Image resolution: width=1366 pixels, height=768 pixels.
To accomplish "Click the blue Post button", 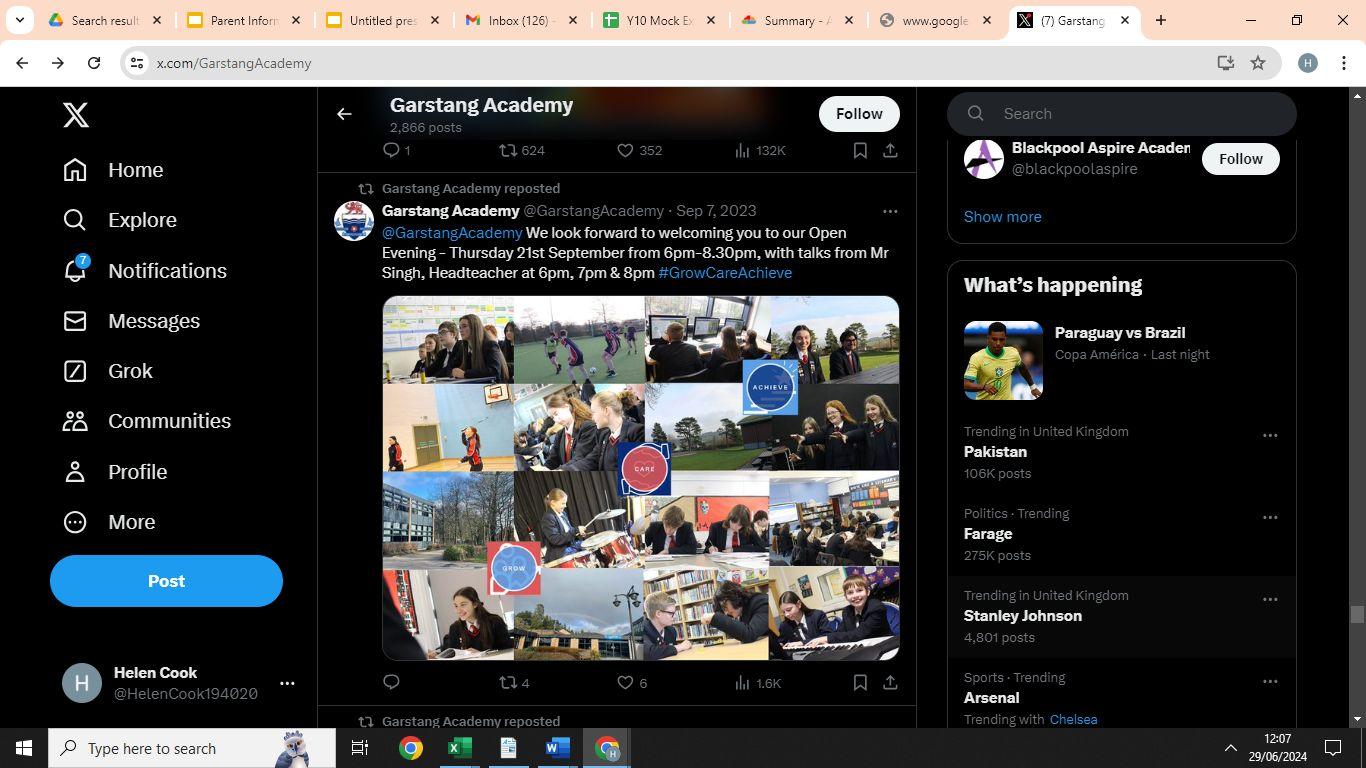I will [166, 581].
